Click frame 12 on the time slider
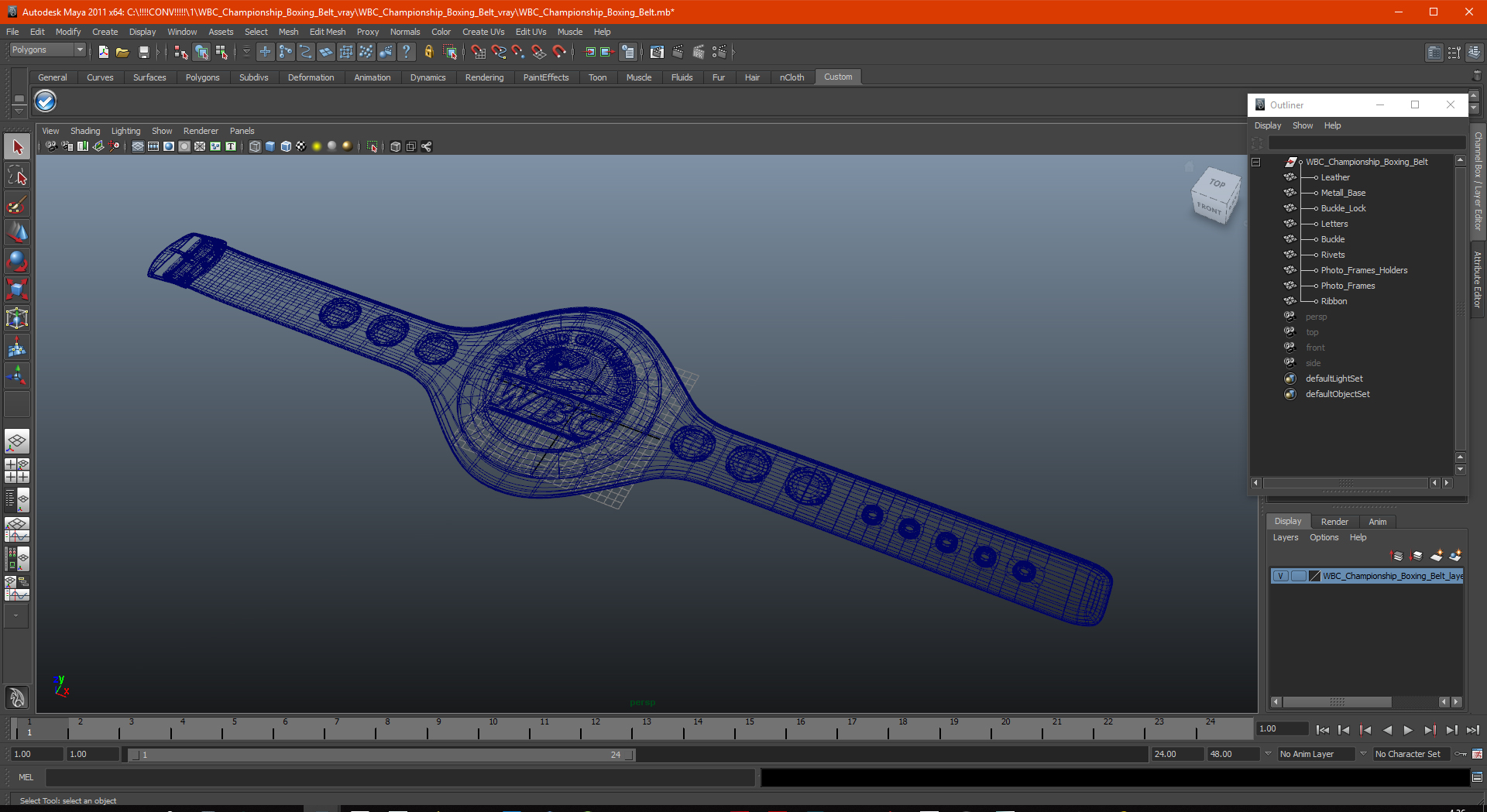1487x812 pixels. click(x=596, y=729)
